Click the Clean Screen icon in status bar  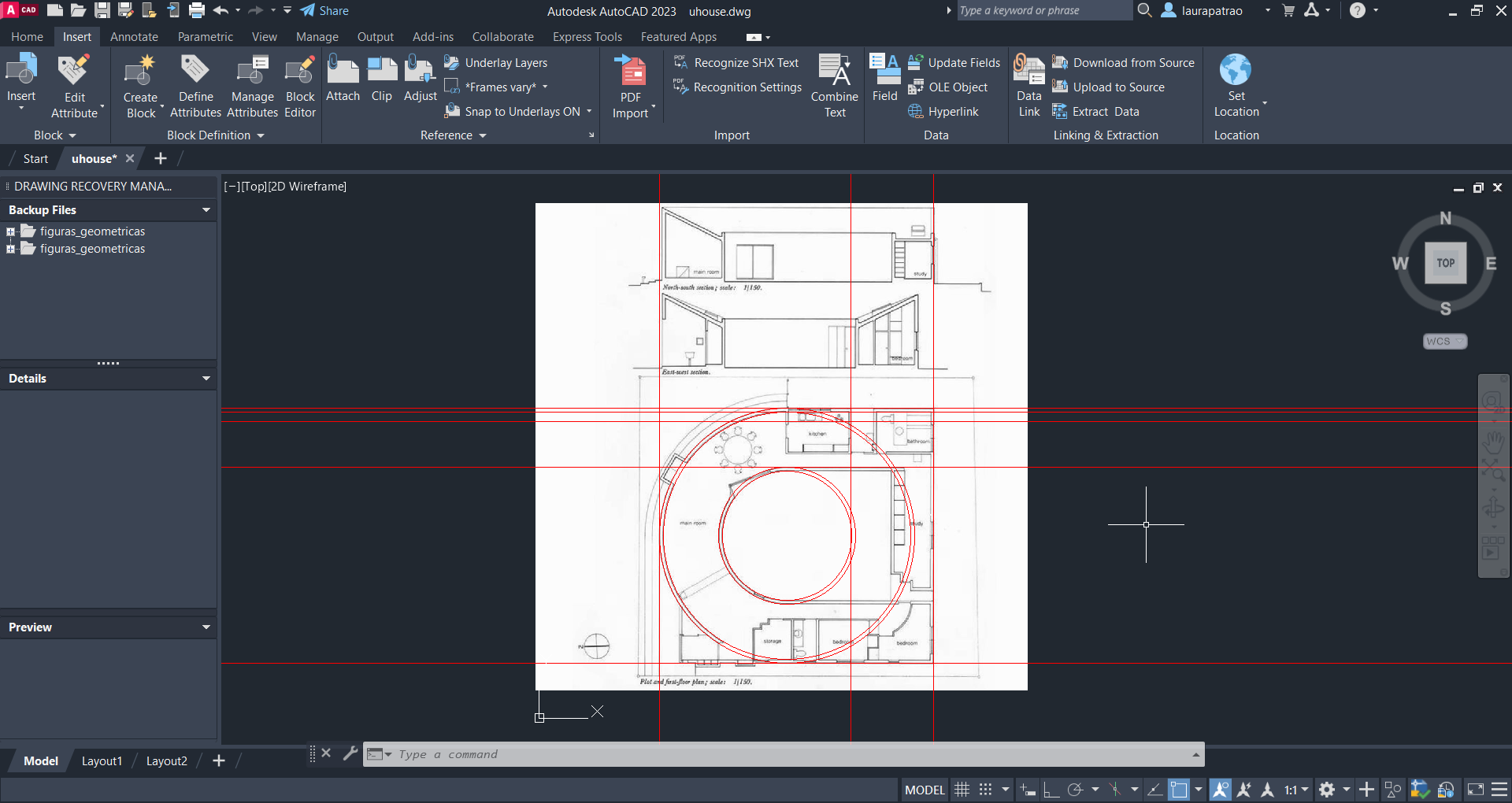pyautogui.click(x=1476, y=790)
